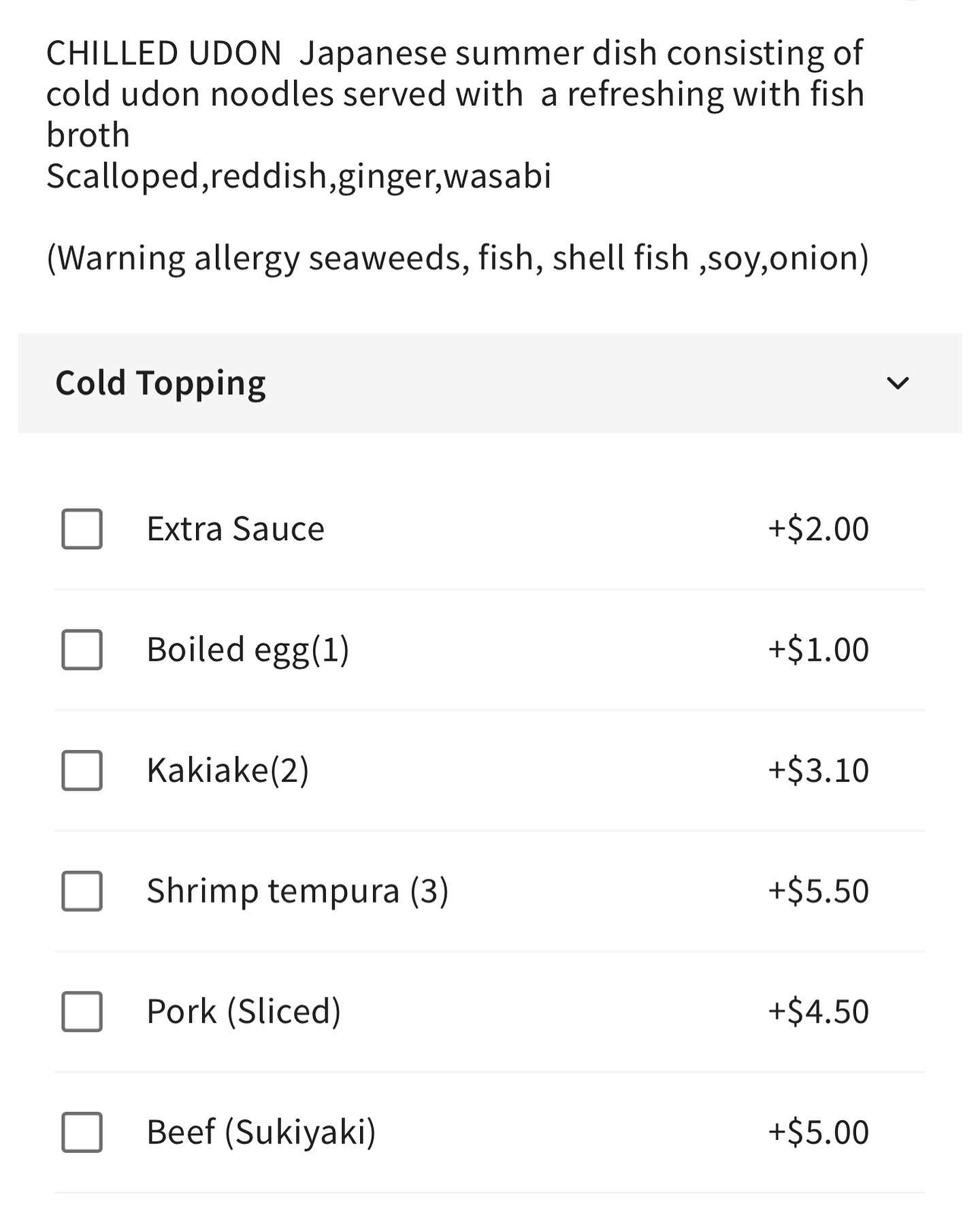980x1225 pixels.
Task: Click the Shrimp tempura (3) label
Action: tap(297, 891)
